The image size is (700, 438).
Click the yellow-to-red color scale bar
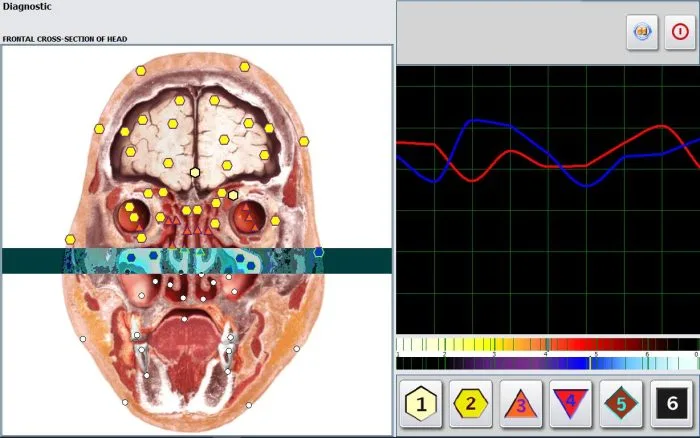[547, 343]
